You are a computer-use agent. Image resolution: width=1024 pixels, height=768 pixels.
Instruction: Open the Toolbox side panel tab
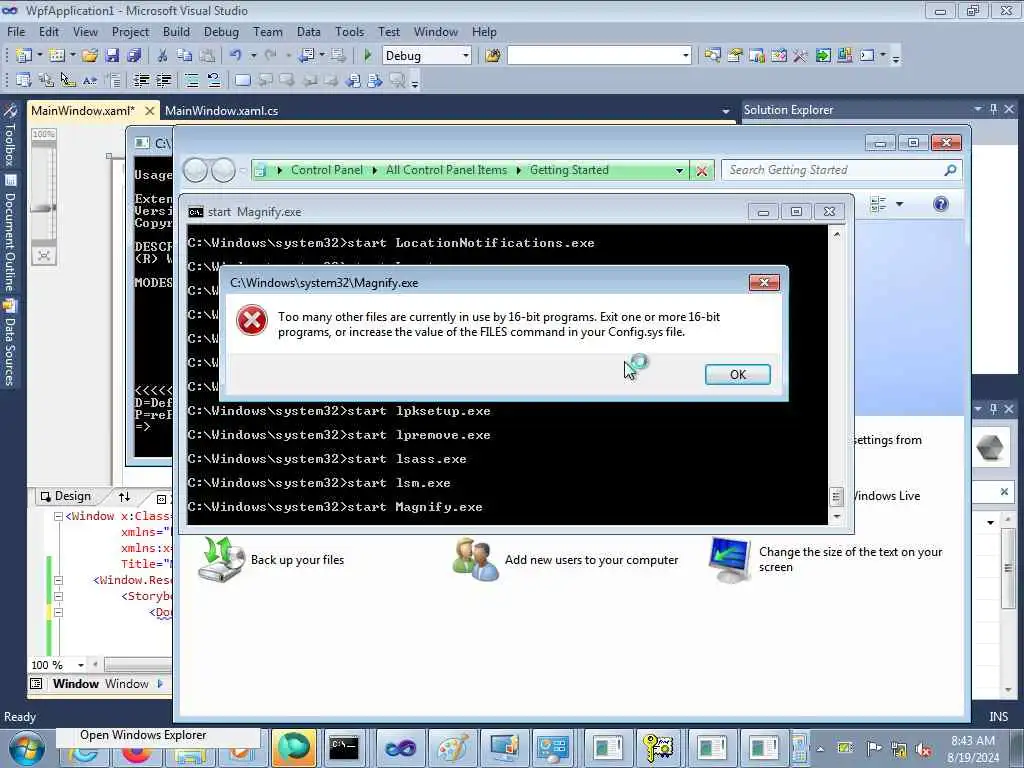10,136
